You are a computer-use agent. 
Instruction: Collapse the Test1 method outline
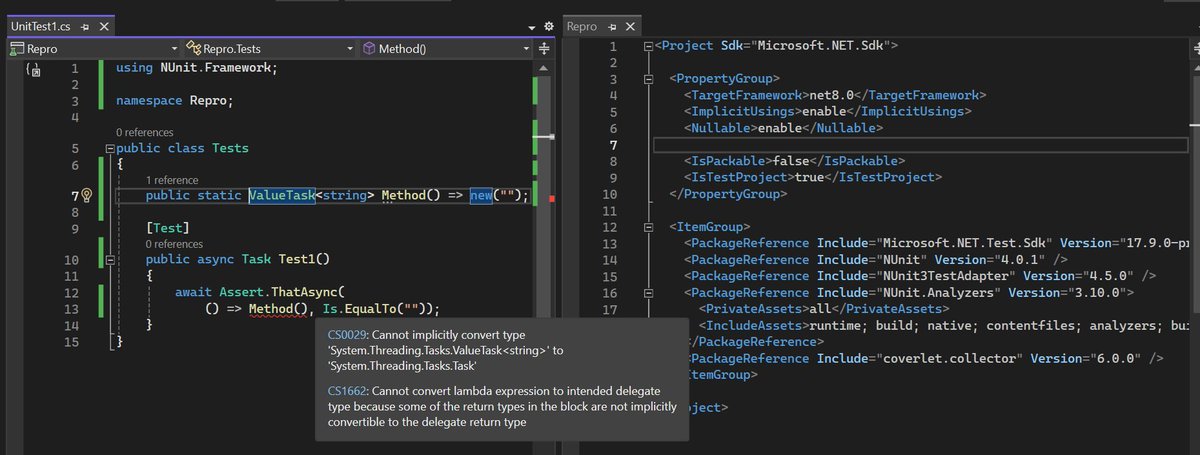pos(109,259)
